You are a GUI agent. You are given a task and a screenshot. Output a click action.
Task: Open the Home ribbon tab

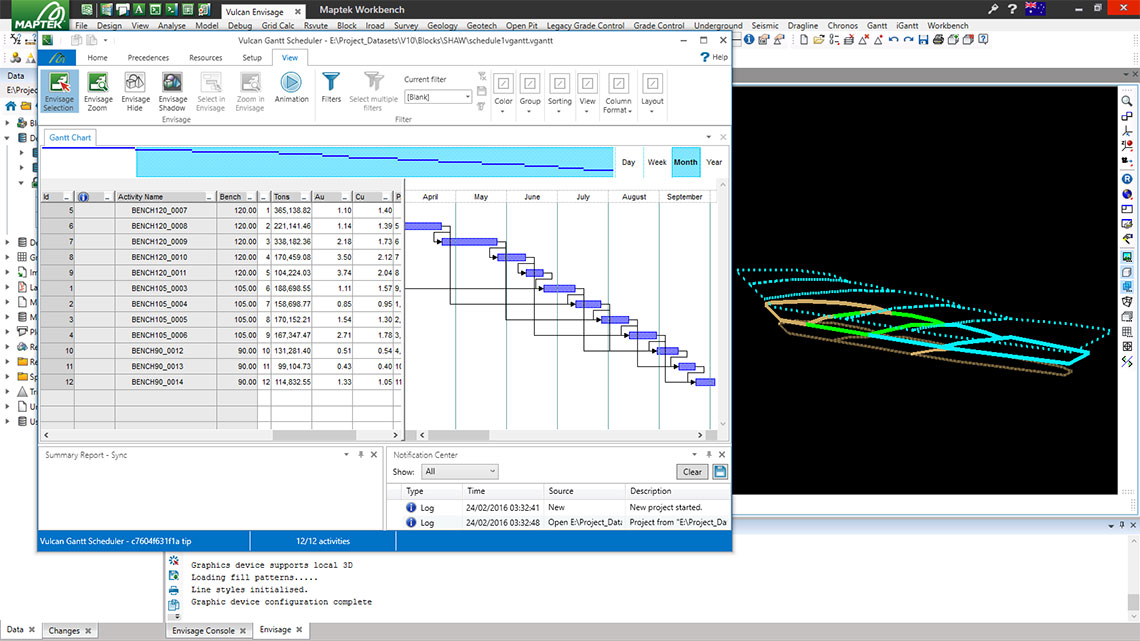97,57
